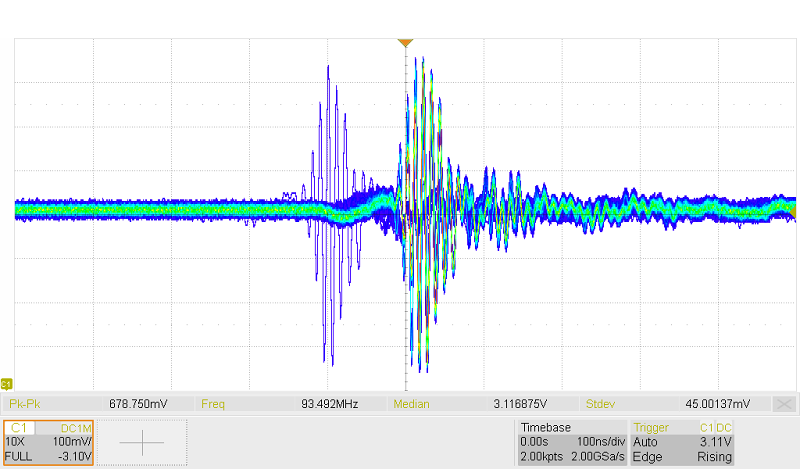
Task: Open the C1 channel descriptor label
Action: pyautogui.click(x=20, y=427)
